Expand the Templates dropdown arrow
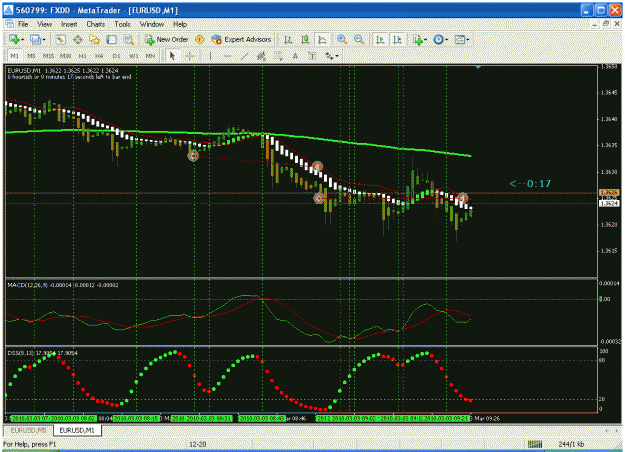The height and width of the screenshot is (452, 625). (468, 40)
